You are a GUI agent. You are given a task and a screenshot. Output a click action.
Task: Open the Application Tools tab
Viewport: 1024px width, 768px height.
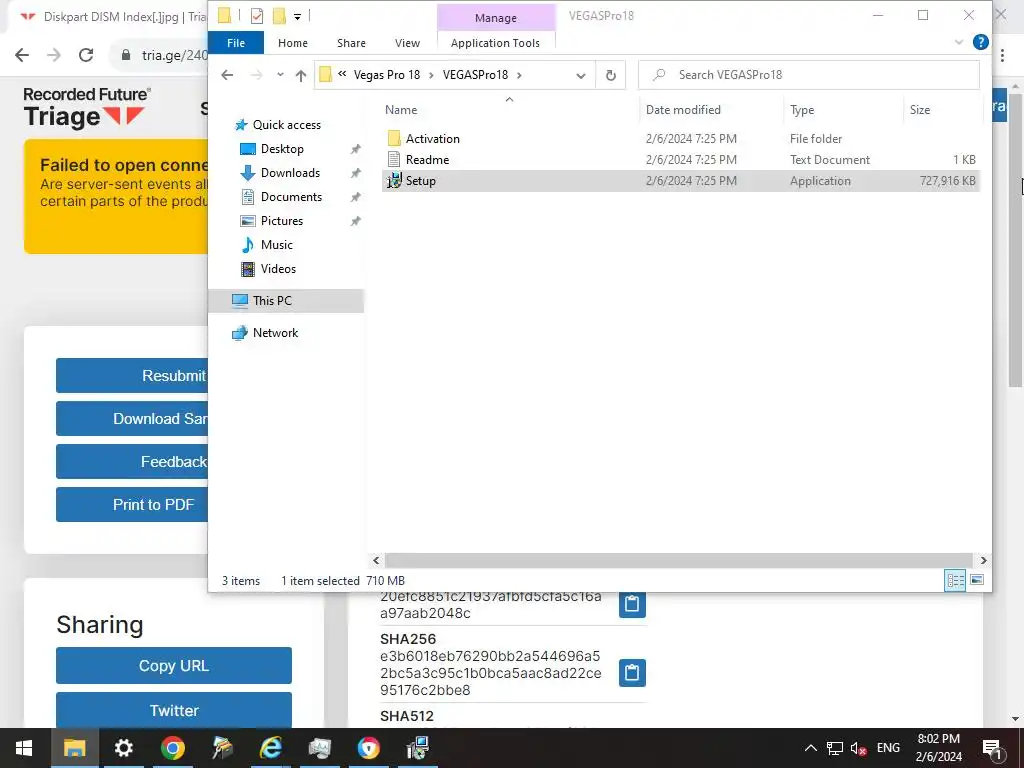[495, 43]
